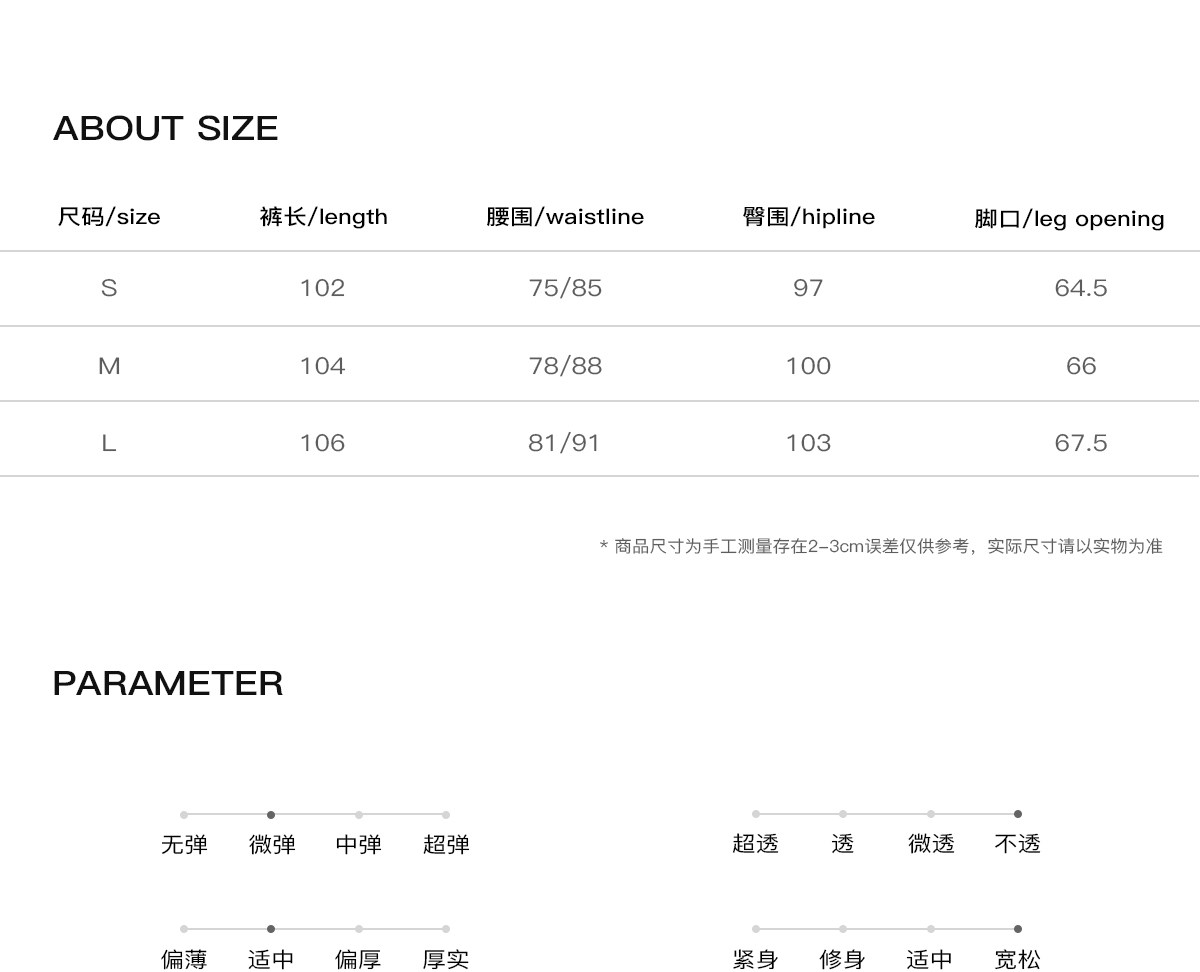Viewport: 1200px width, 972px height.
Task: Click the 臀围/hipline column header
Action: coord(808,217)
